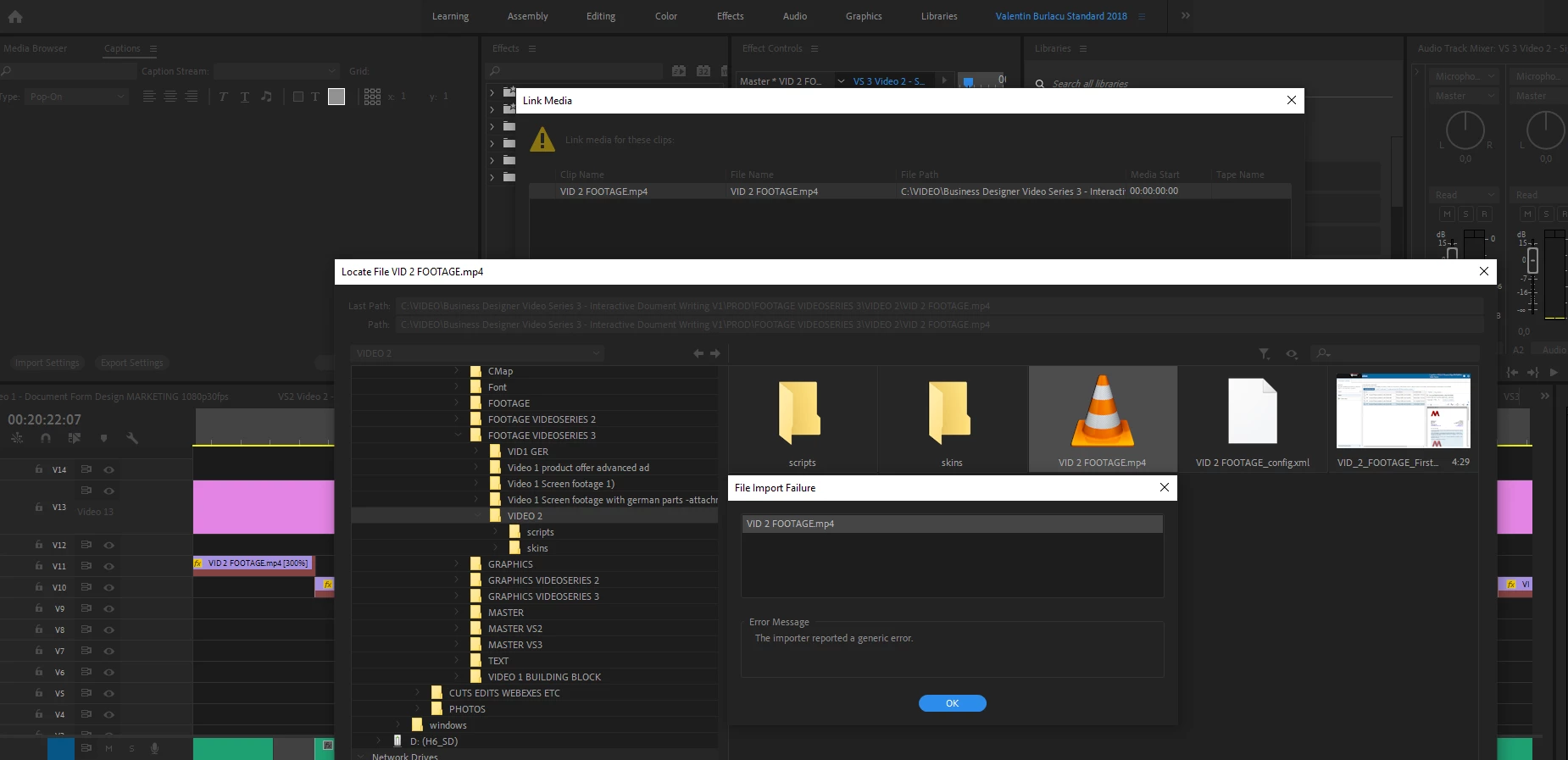Click the right-align caption text icon
The height and width of the screenshot is (760, 1568).
(x=192, y=97)
